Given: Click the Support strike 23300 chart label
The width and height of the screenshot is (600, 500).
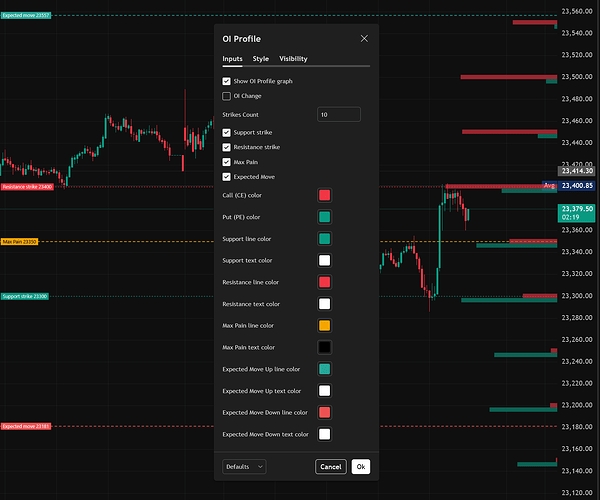Looking at the screenshot, I should 25,296.
